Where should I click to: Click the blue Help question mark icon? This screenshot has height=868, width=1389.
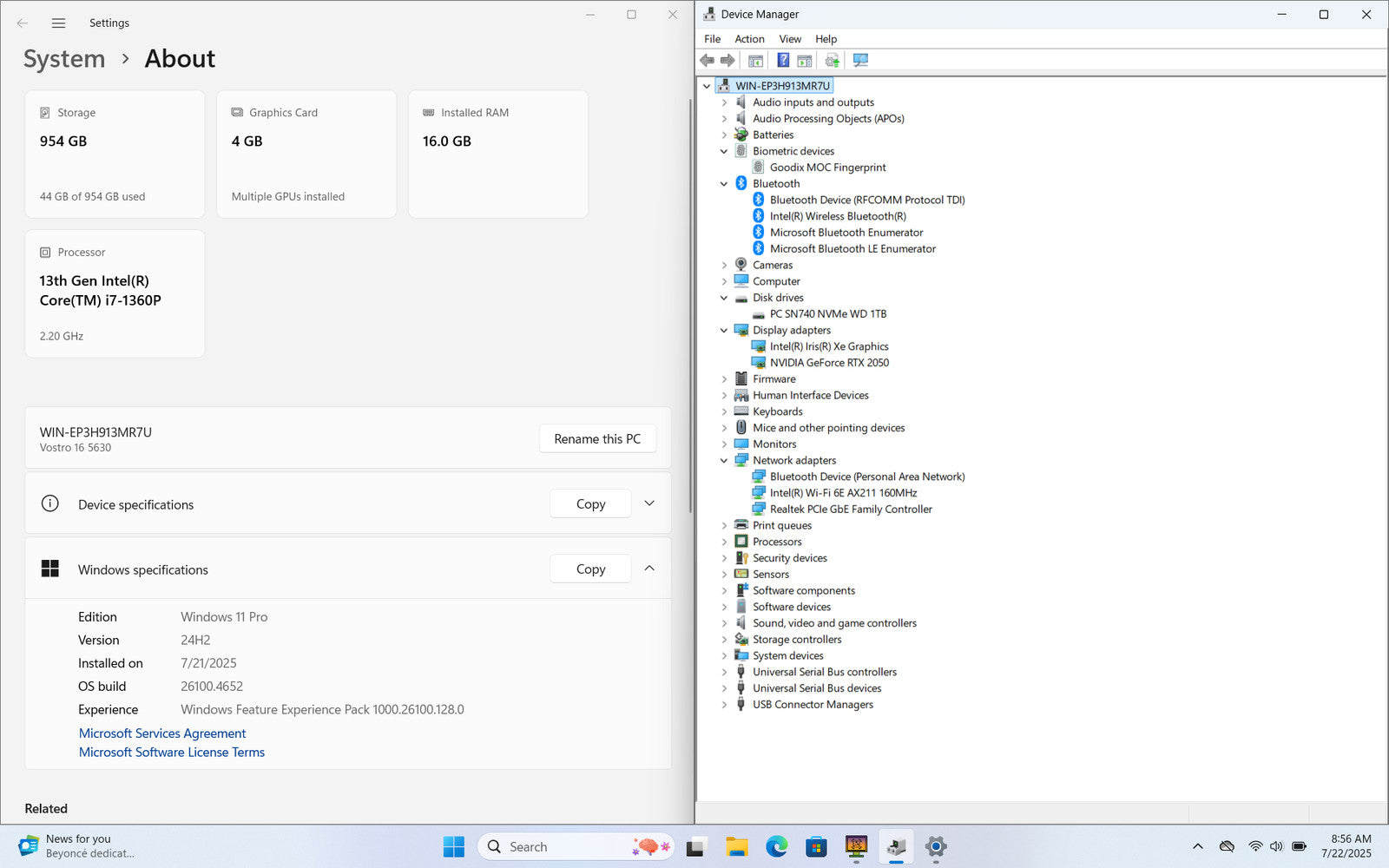[x=783, y=60]
